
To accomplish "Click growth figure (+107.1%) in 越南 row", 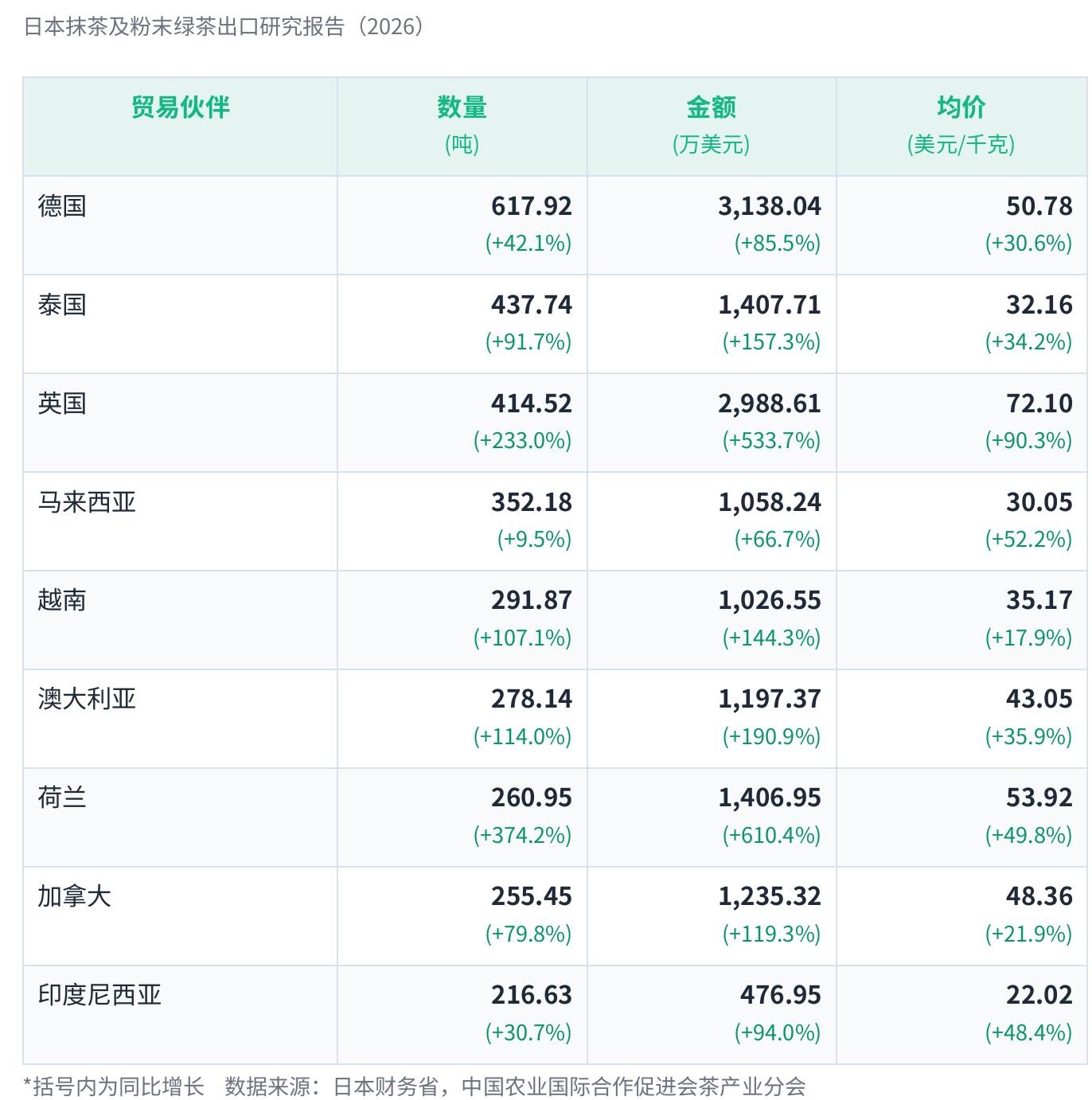I will tap(523, 638).
